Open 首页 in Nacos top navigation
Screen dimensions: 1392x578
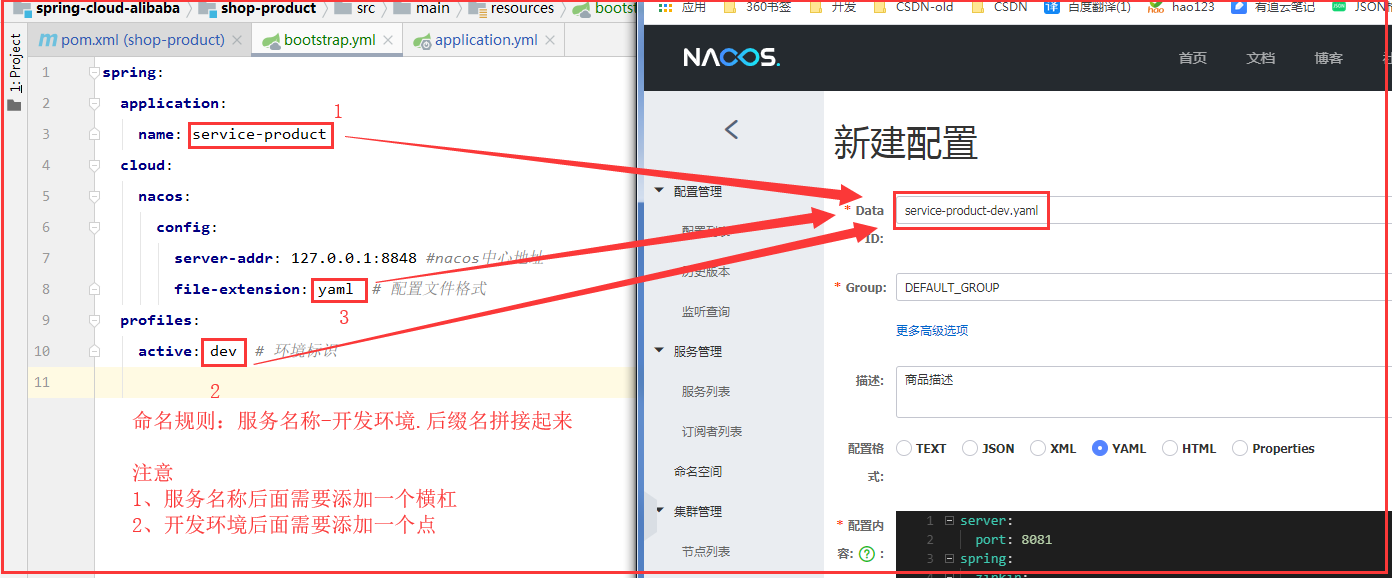point(1192,58)
